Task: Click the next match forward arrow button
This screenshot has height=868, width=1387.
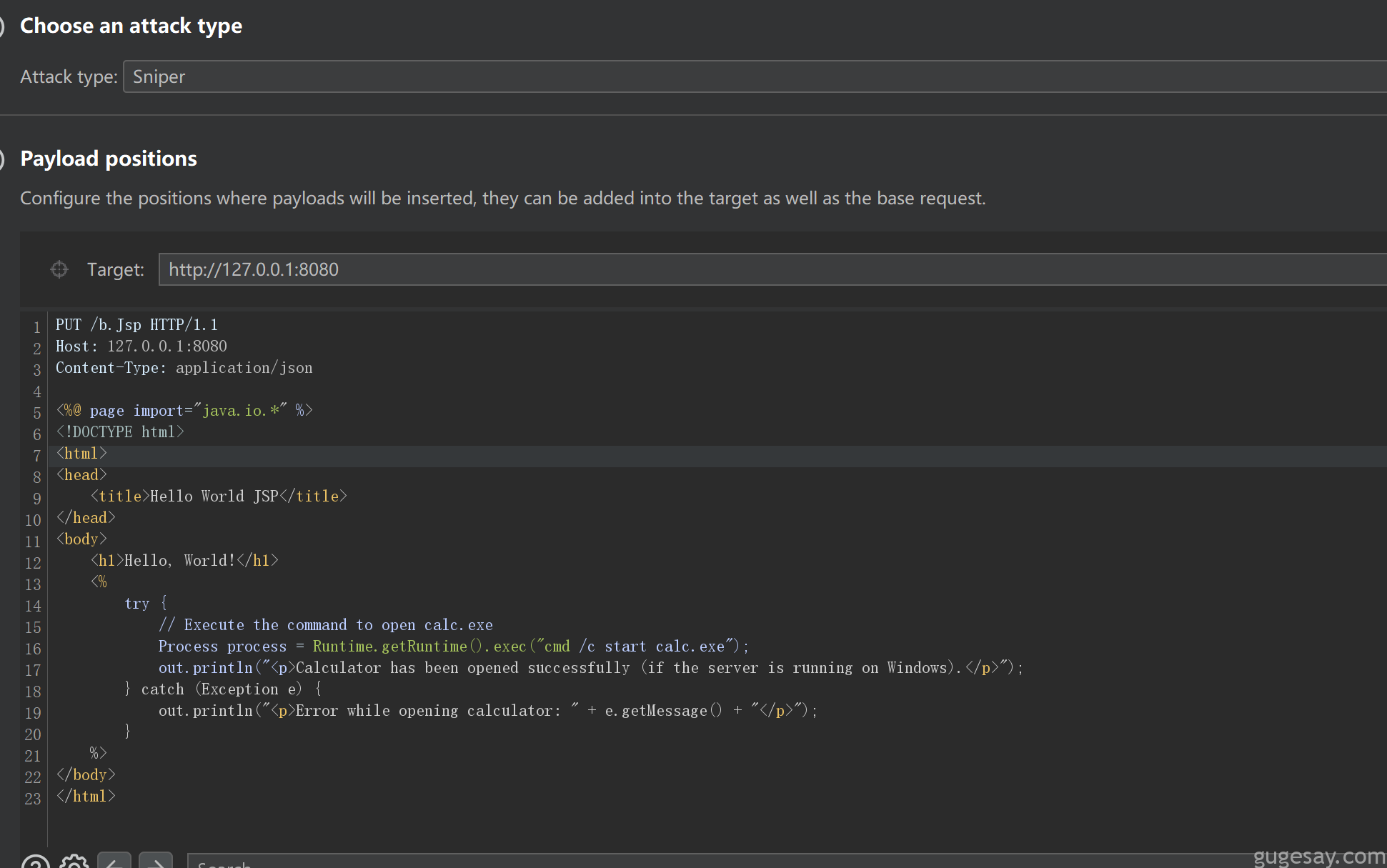Action: click(156, 862)
